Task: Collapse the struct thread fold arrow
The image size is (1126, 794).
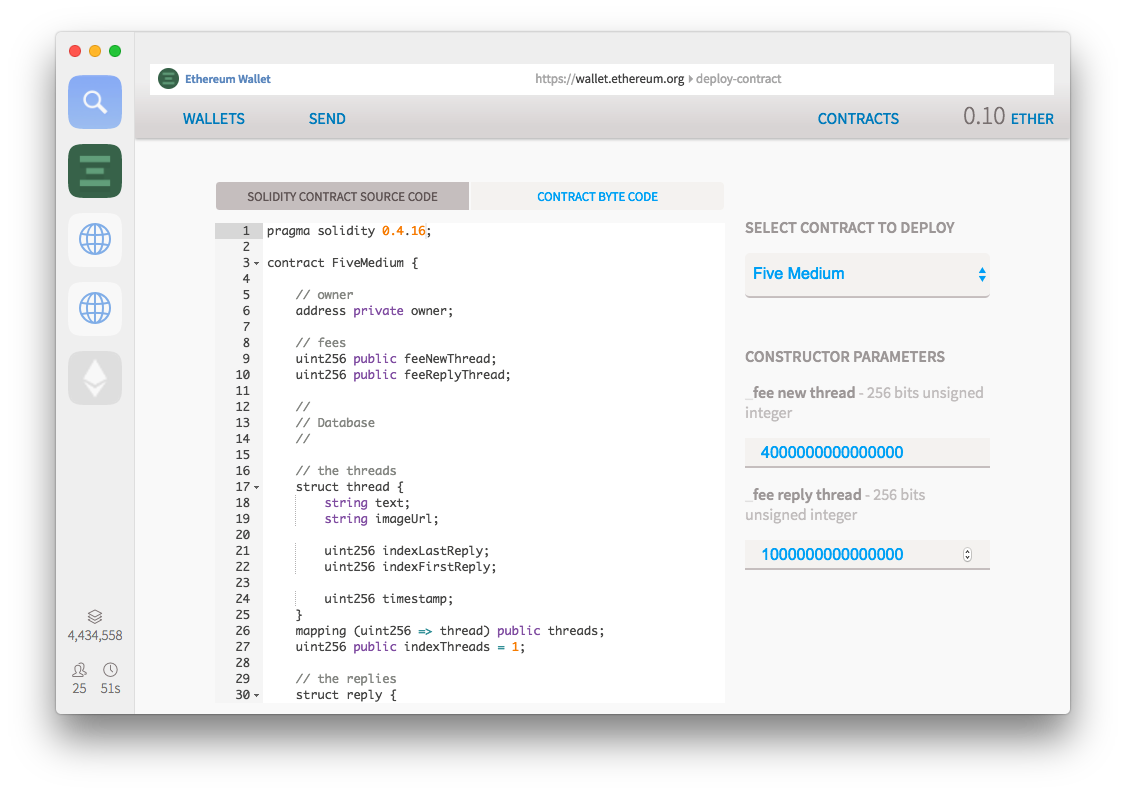Action: point(257,488)
